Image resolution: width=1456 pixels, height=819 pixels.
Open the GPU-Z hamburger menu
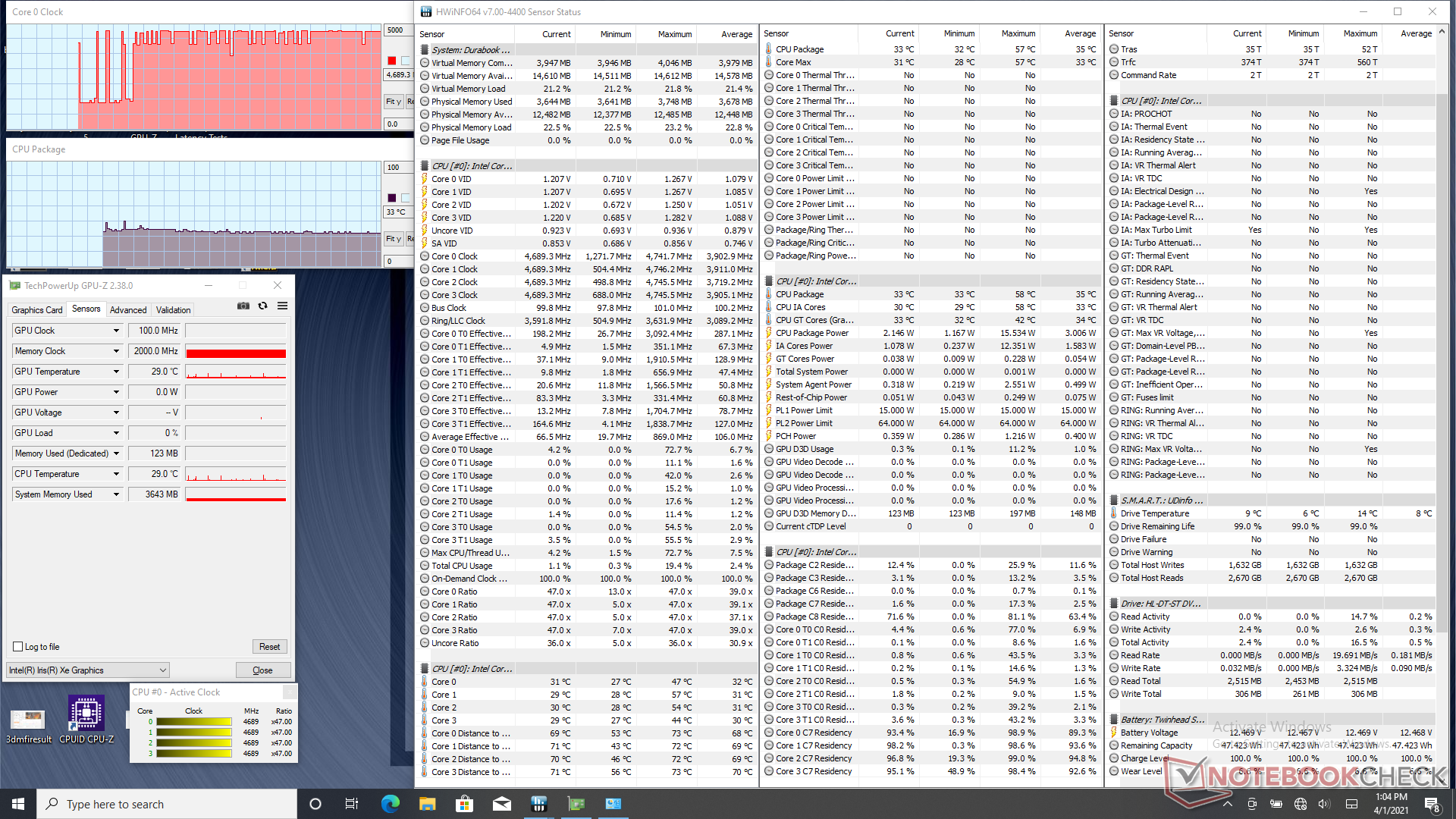click(282, 306)
